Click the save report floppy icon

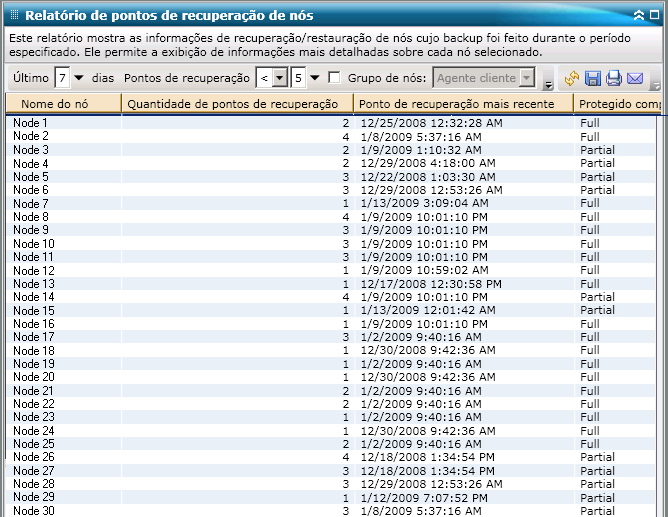(x=593, y=78)
